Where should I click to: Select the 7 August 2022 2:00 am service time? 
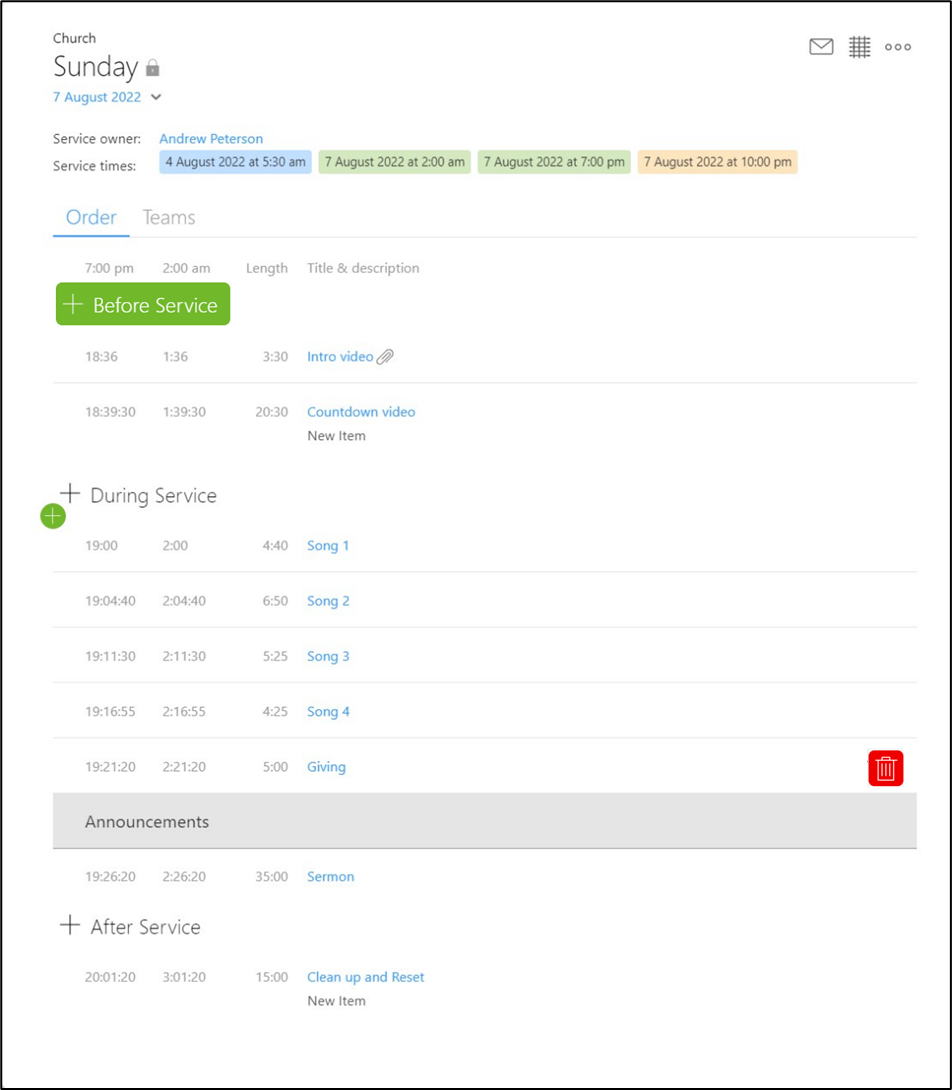395,162
